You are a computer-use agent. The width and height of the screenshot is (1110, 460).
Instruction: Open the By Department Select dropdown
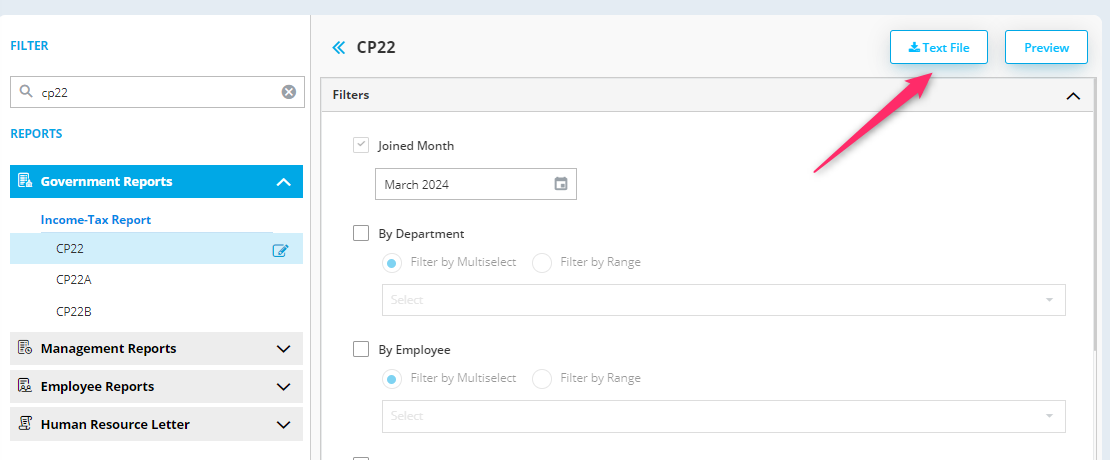point(723,300)
